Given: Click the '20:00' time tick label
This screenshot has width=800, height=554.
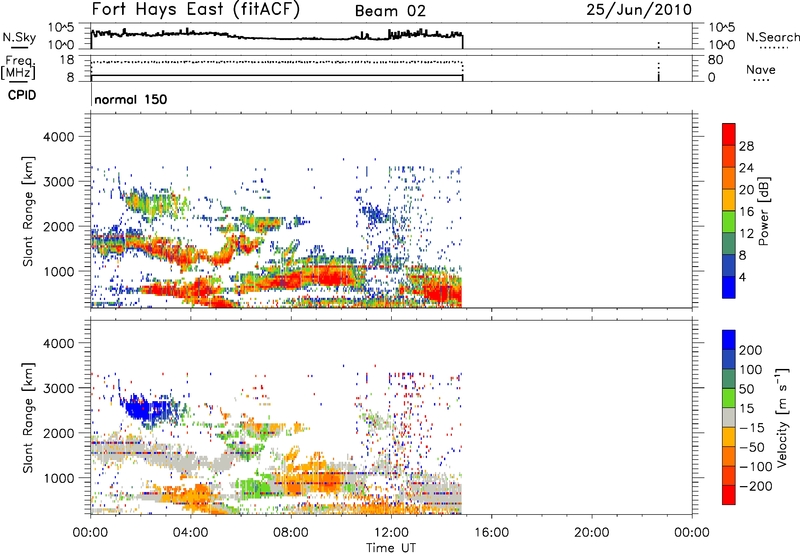Looking at the screenshot, I should point(592,533).
